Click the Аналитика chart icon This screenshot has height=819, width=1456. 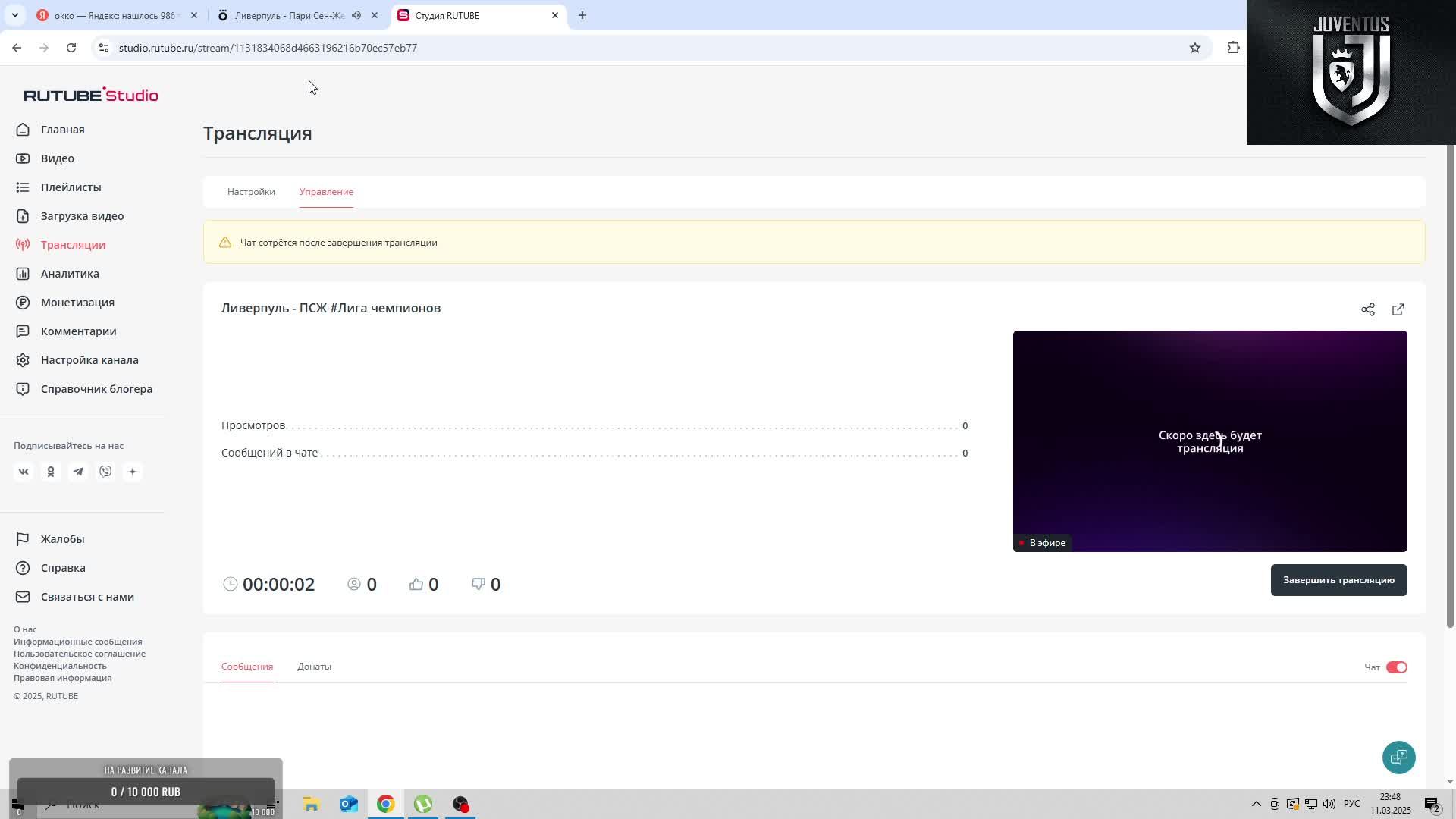23,274
